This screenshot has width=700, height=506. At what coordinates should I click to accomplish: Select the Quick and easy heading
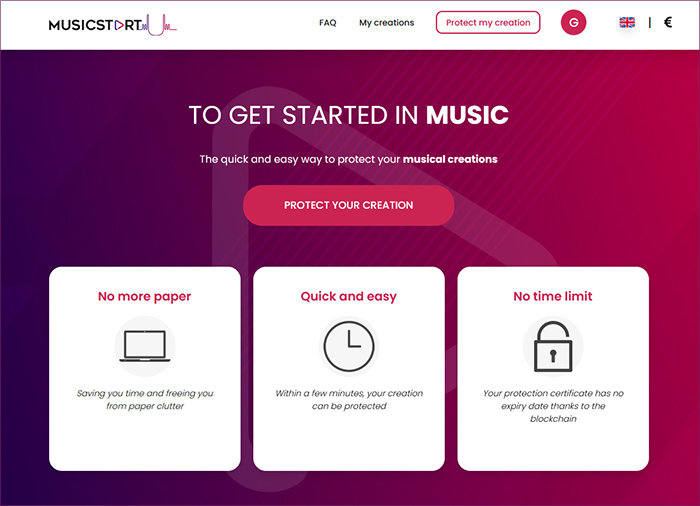(349, 297)
